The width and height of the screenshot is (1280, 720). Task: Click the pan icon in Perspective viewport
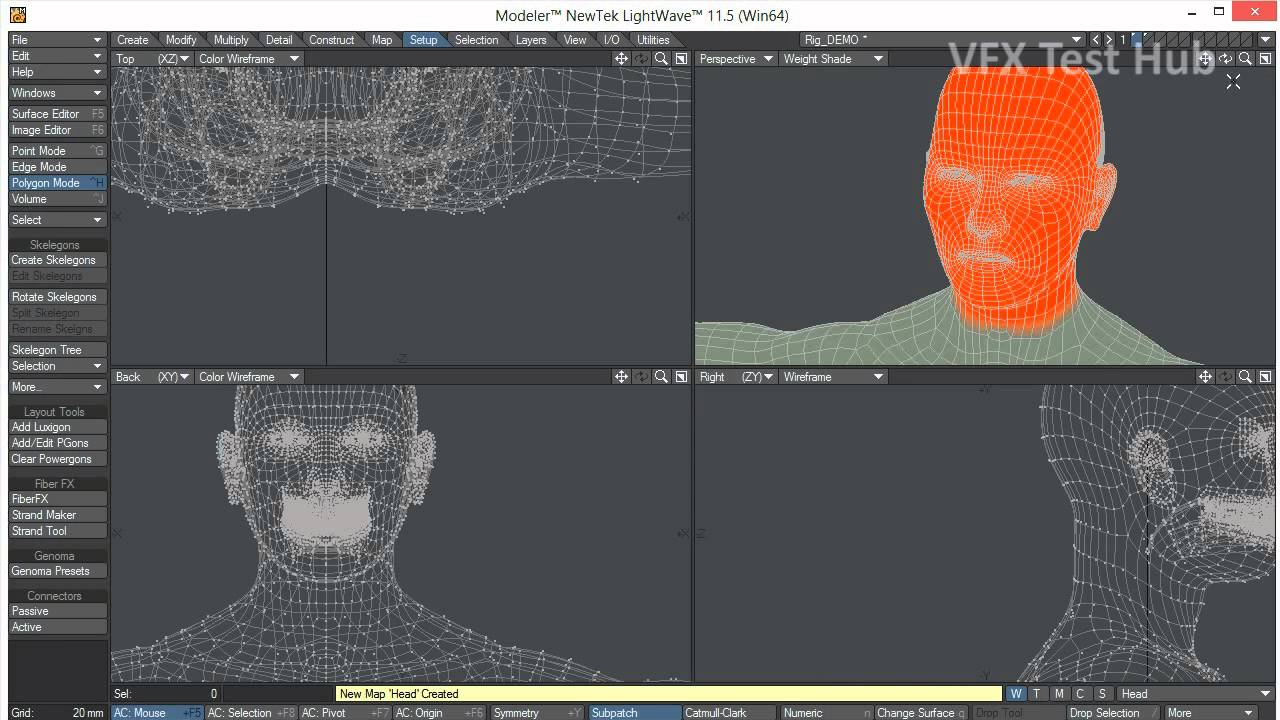click(x=1206, y=59)
